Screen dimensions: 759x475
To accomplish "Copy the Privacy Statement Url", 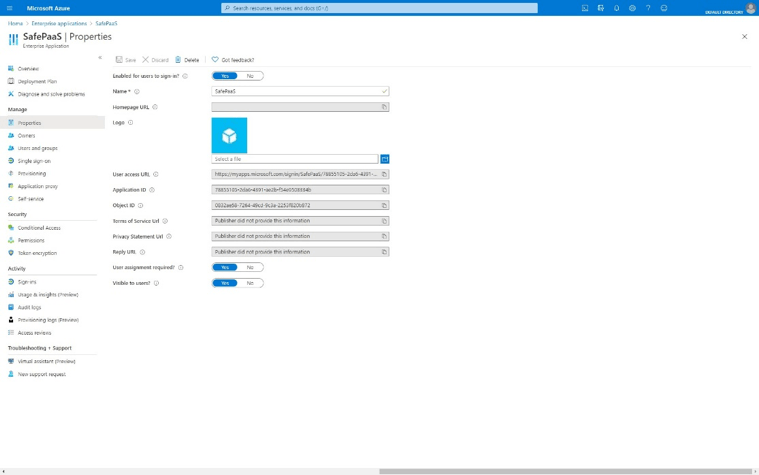I will coord(384,236).
